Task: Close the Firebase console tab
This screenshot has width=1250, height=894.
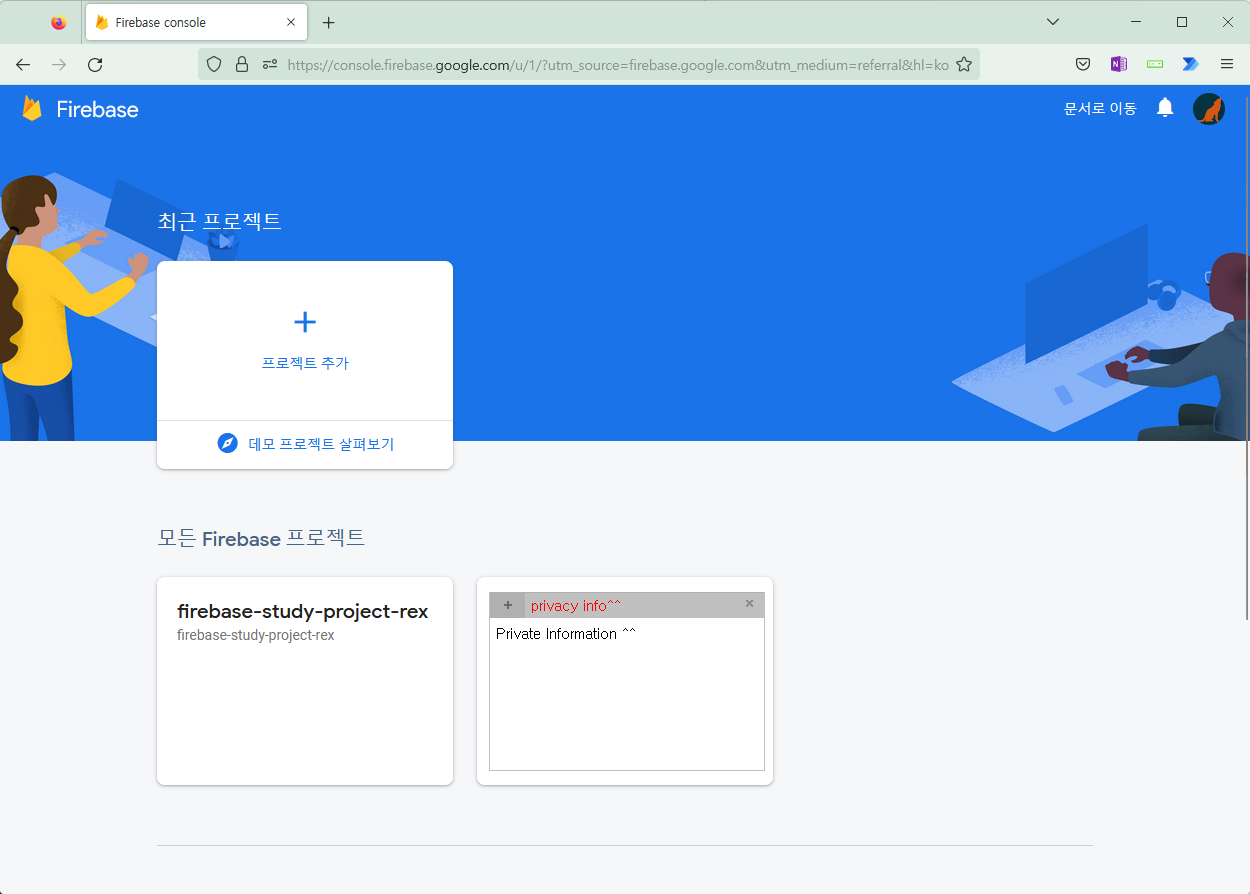Action: (x=291, y=22)
